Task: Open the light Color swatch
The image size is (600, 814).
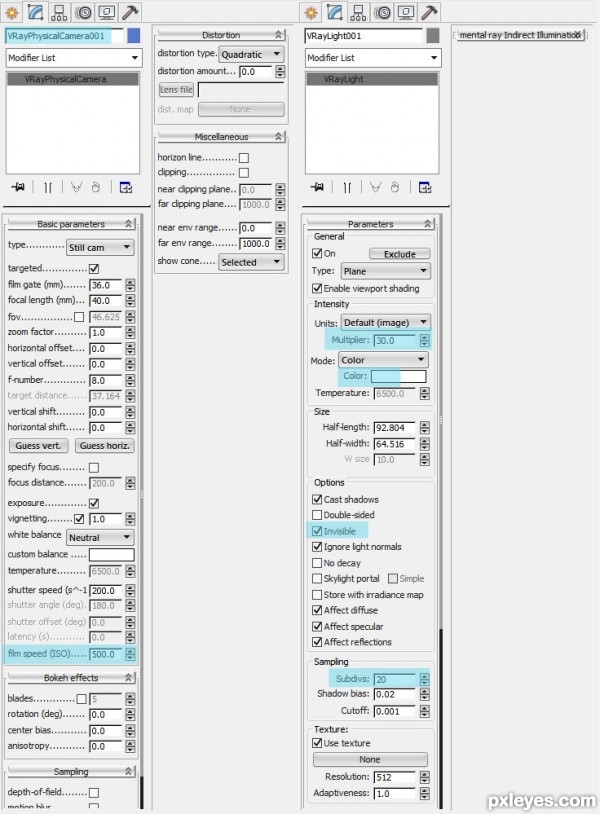Action: click(x=399, y=376)
